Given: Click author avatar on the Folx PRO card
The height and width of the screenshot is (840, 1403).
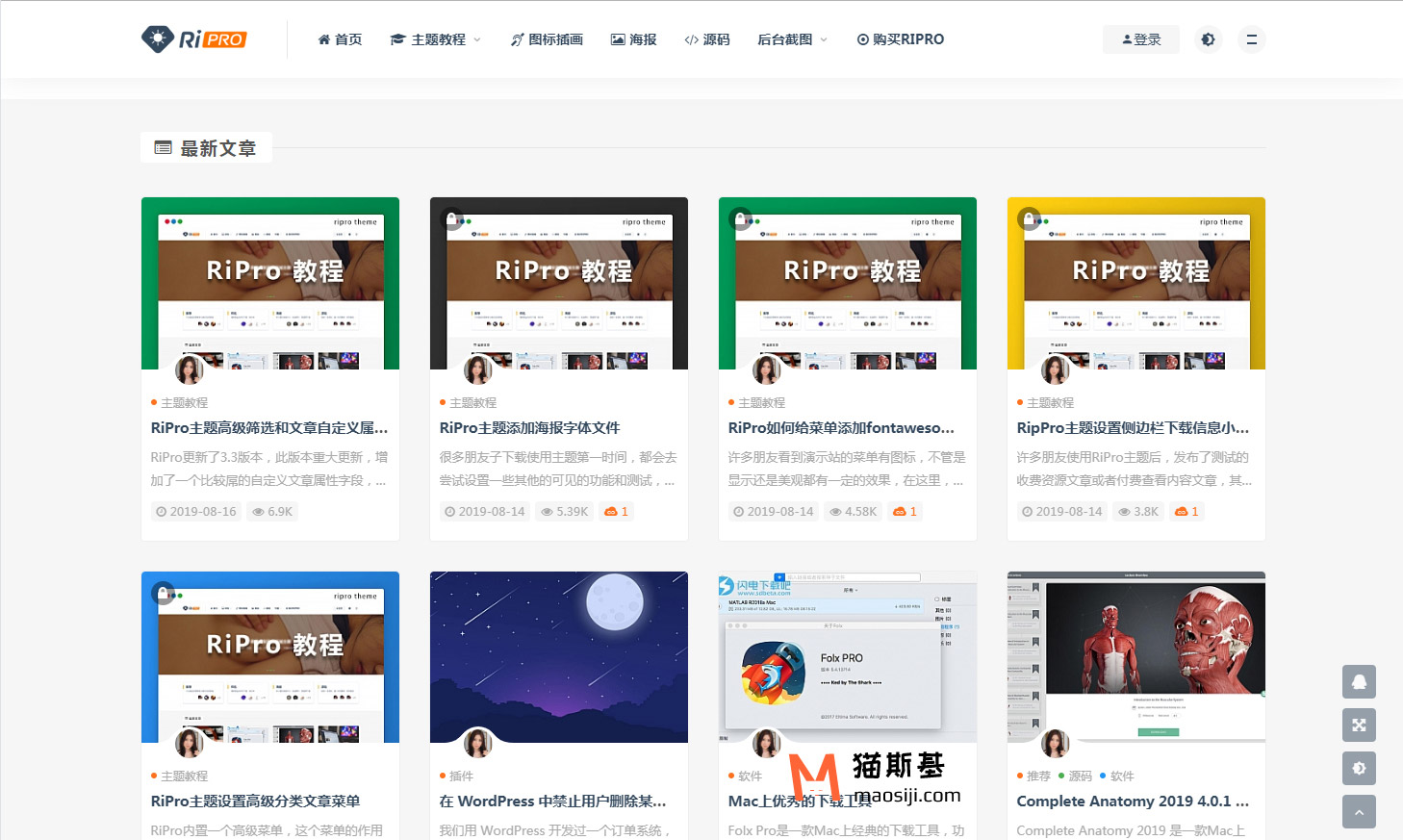Looking at the screenshot, I should click(x=767, y=744).
